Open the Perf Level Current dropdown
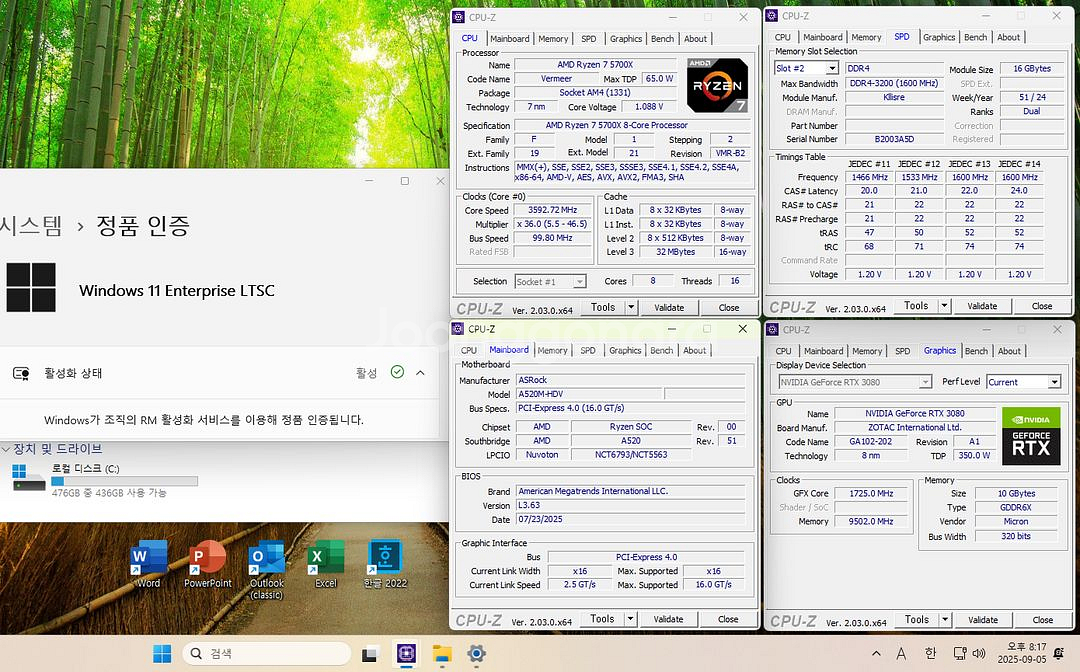 coord(1054,382)
